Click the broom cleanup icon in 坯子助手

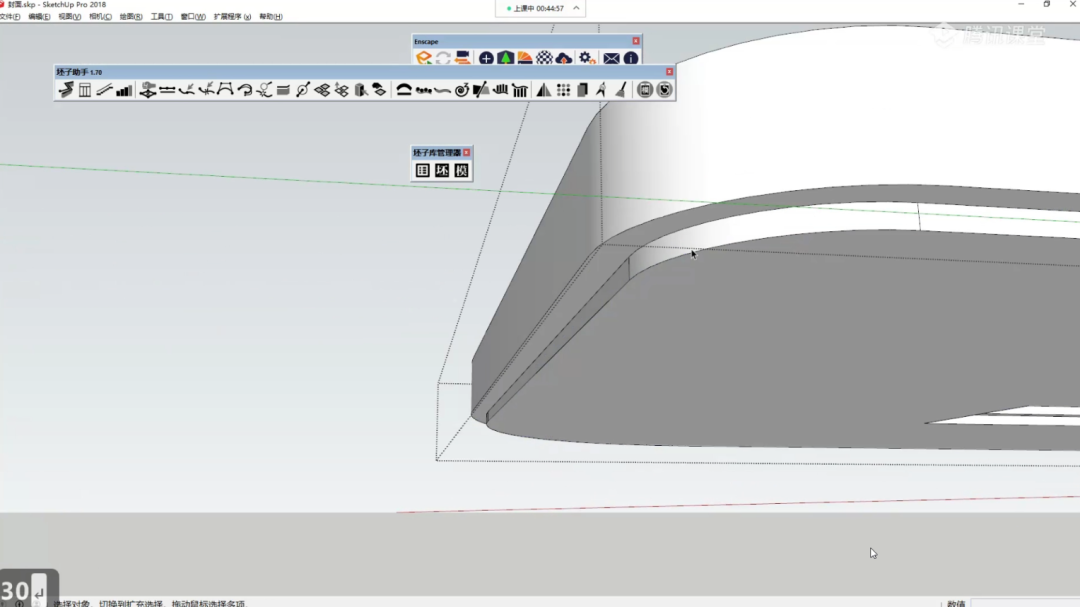621,90
